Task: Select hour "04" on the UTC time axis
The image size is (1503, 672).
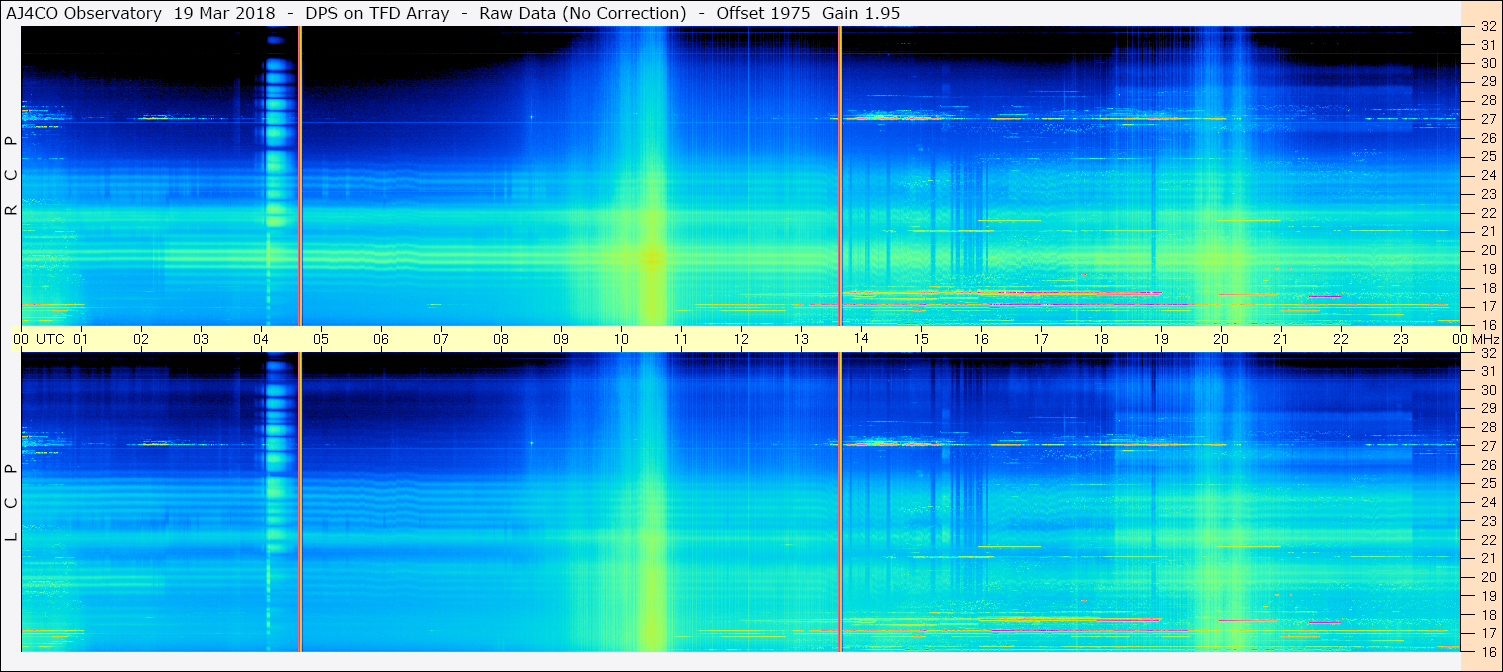Action: click(261, 339)
